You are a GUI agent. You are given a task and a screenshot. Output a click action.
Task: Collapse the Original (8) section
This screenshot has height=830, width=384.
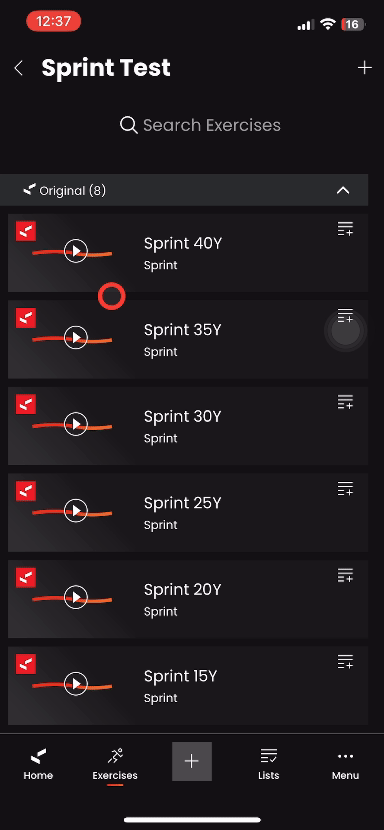coord(343,191)
